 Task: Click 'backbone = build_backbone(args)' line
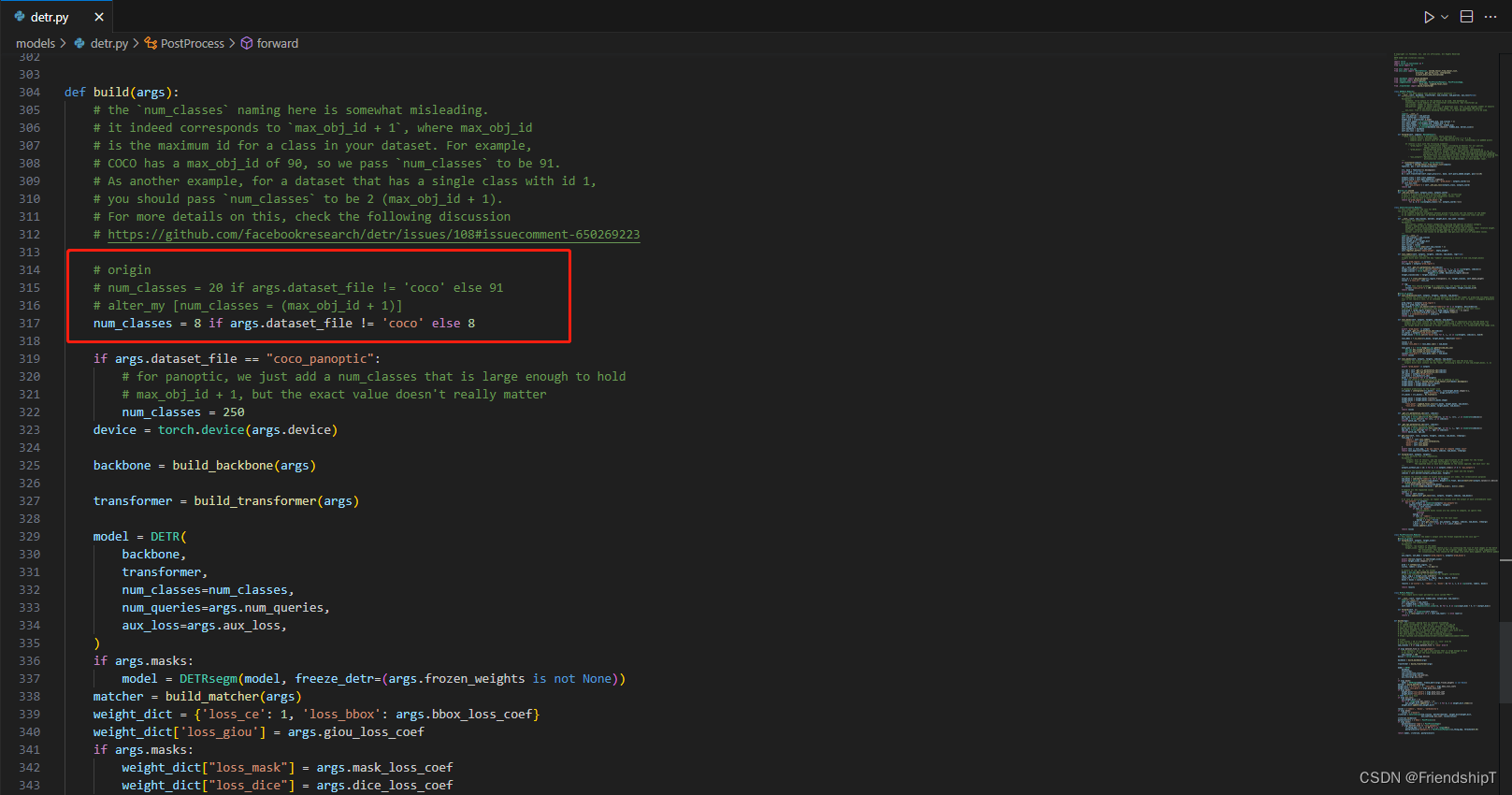[205, 466]
